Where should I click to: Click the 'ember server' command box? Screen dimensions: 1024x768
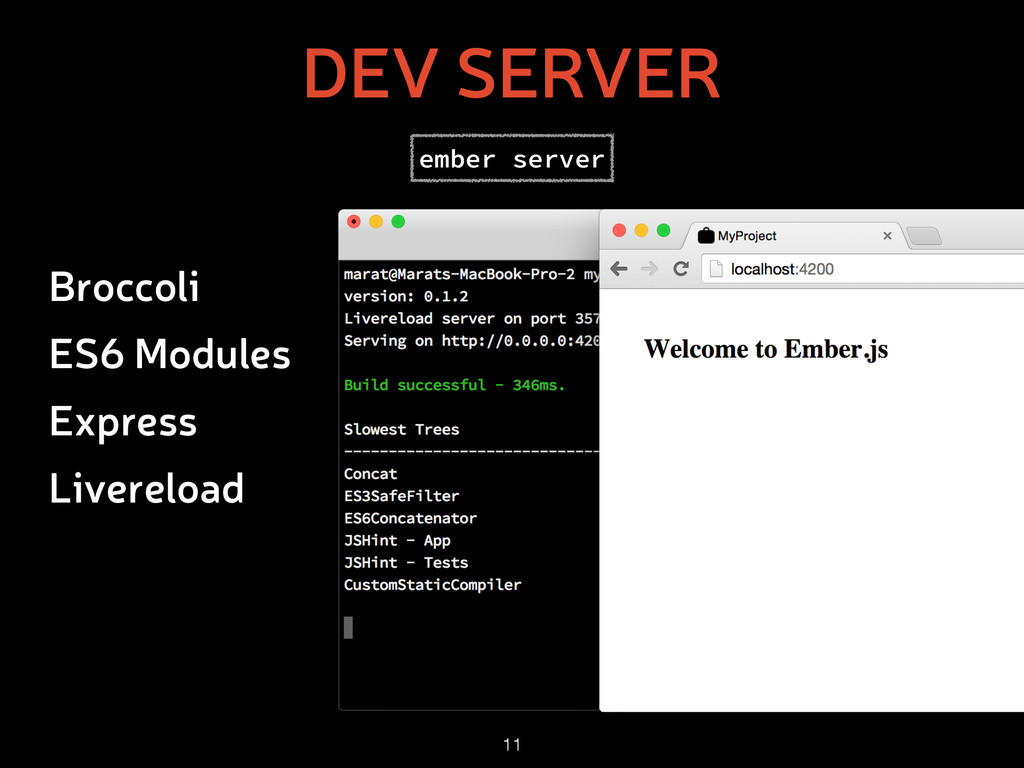tap(512, 158)
